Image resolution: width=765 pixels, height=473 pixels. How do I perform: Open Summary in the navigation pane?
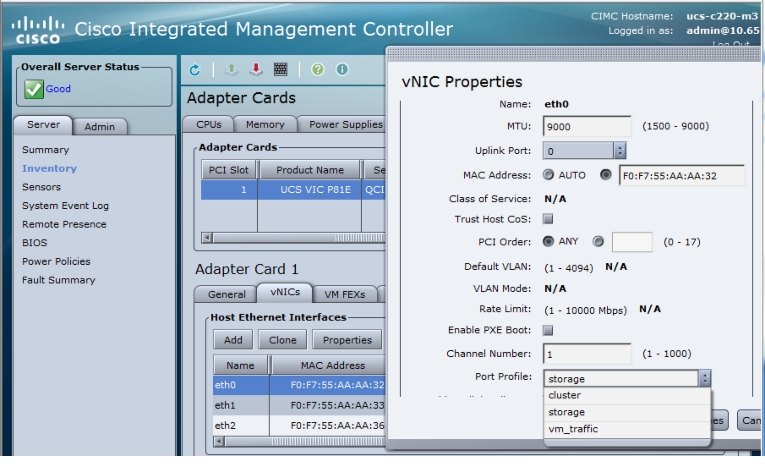pos(45,150)
